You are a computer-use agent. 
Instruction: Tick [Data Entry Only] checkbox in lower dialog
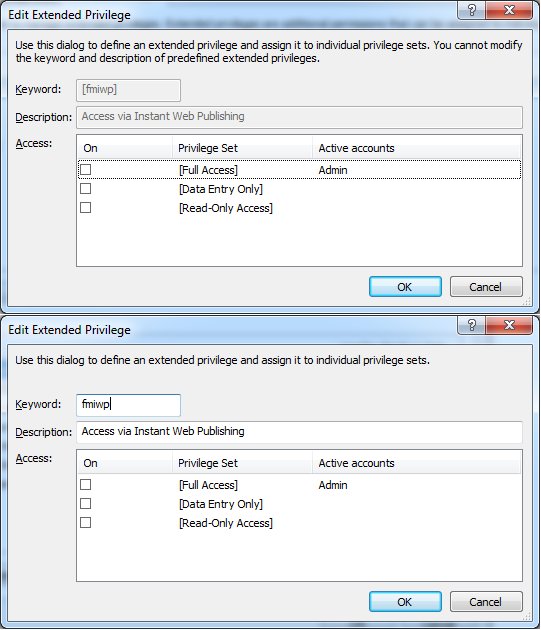tap(86, 503)
